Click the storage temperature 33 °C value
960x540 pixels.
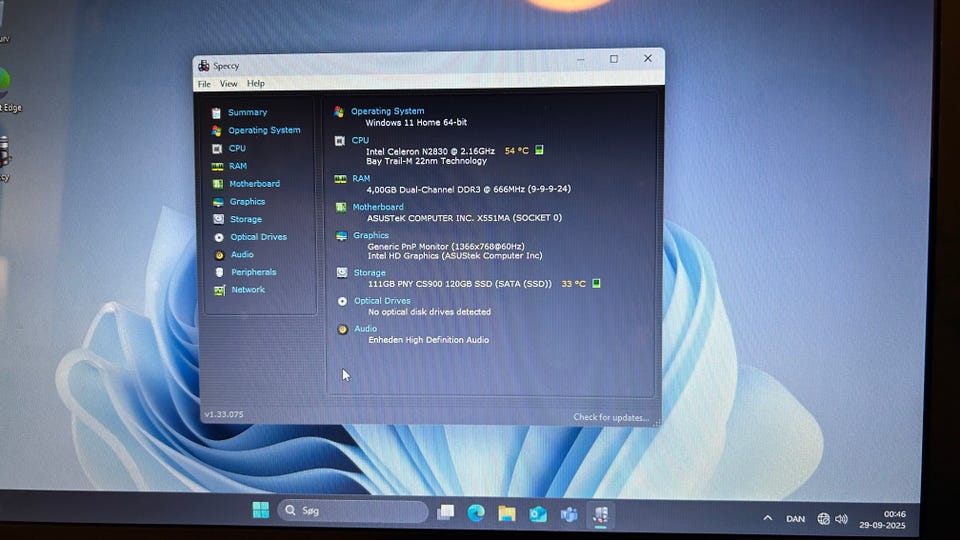coord(574,283)
